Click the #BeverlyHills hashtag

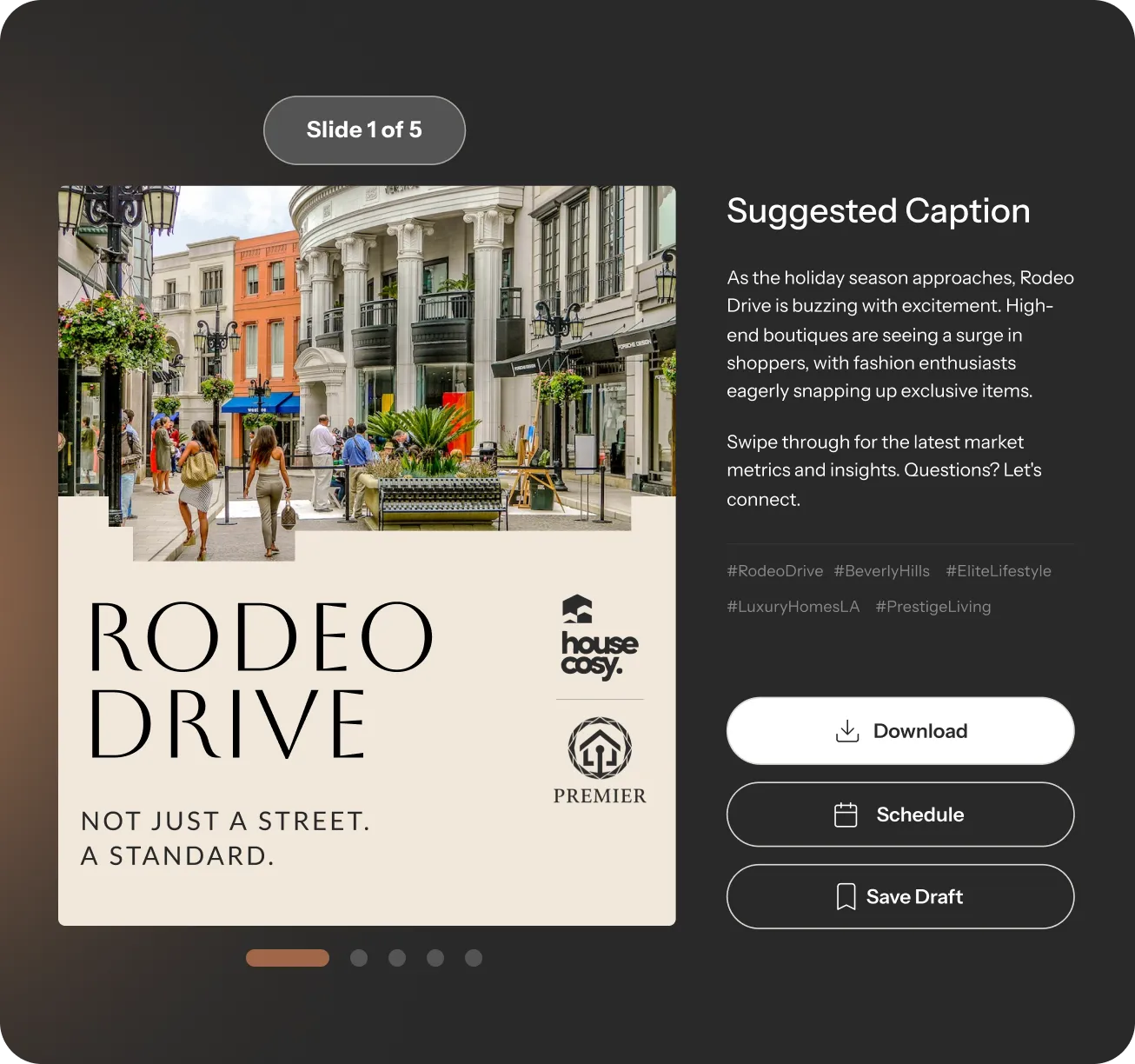[x=882, y=571]
